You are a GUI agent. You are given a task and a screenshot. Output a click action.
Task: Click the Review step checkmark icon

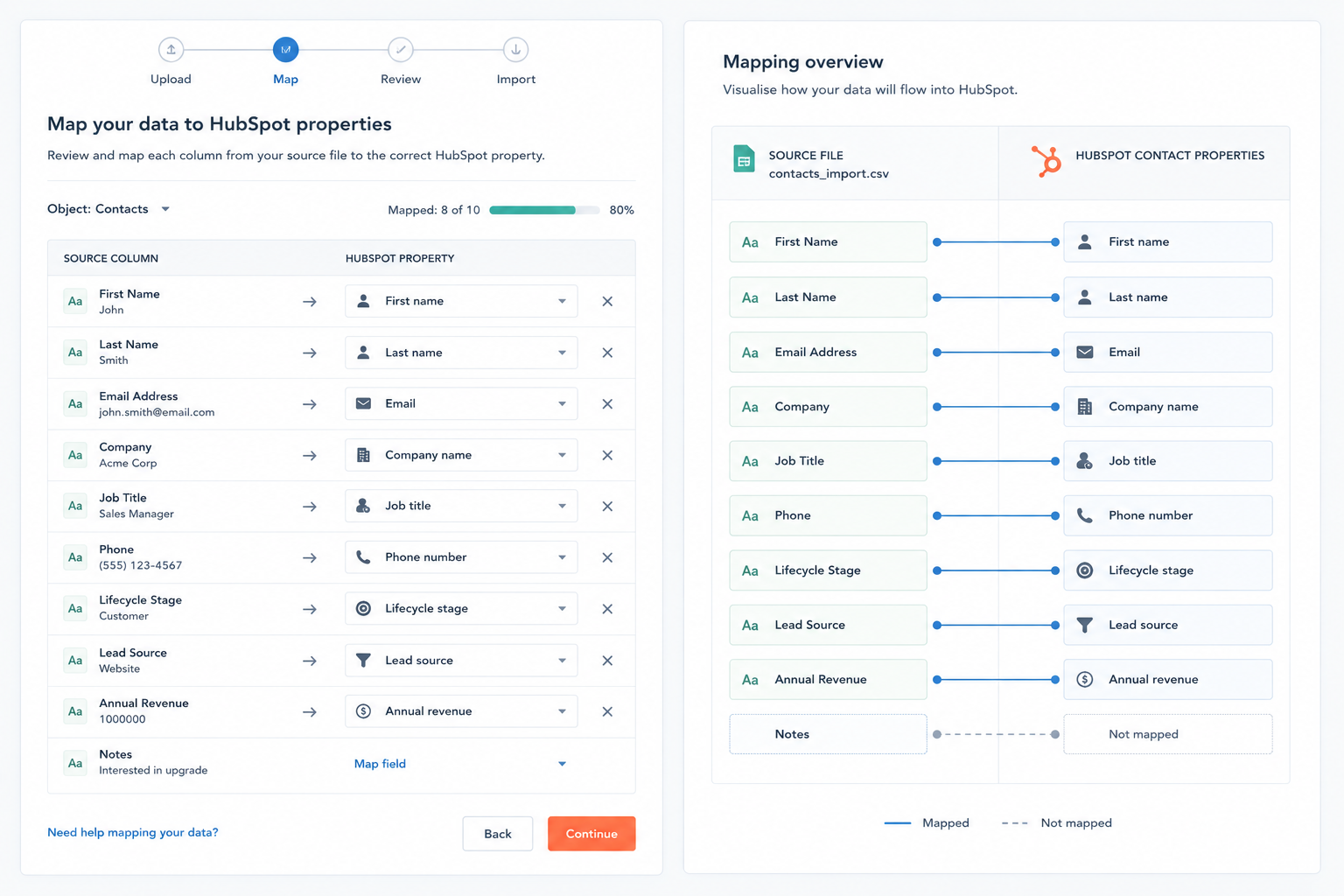(401, 50)
